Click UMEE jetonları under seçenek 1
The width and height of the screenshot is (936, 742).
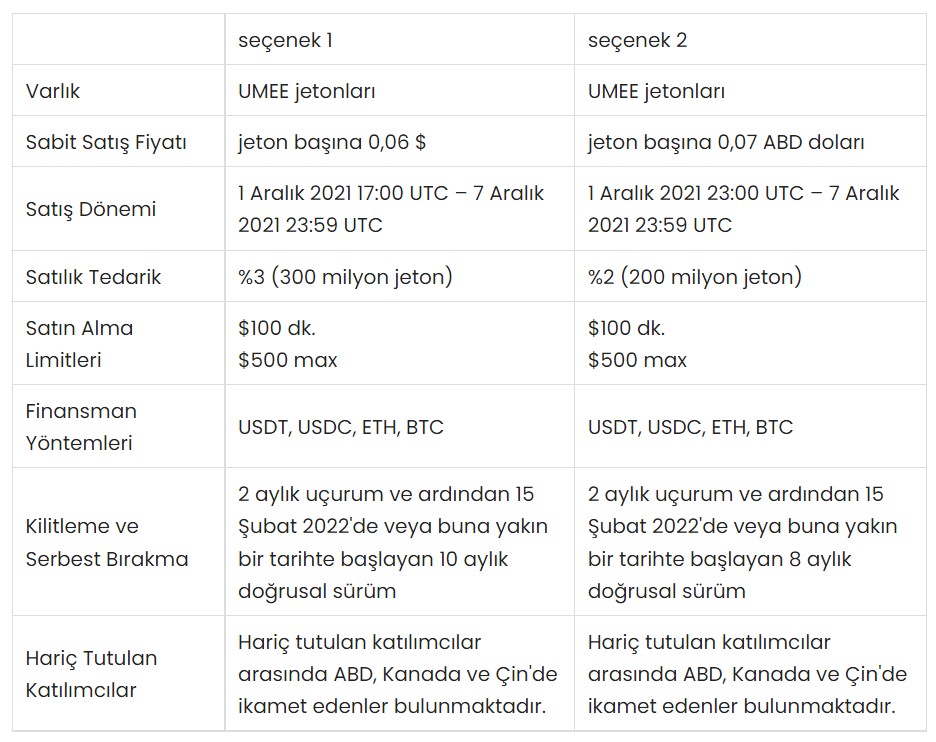point(306,91)
